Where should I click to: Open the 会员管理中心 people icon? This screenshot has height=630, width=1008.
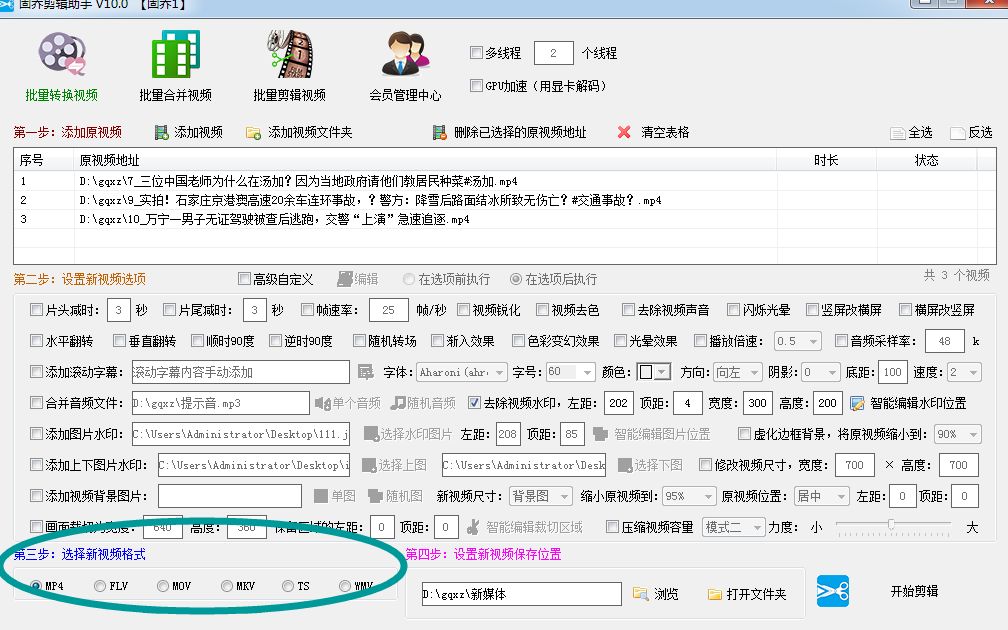[x=405, y=54]
